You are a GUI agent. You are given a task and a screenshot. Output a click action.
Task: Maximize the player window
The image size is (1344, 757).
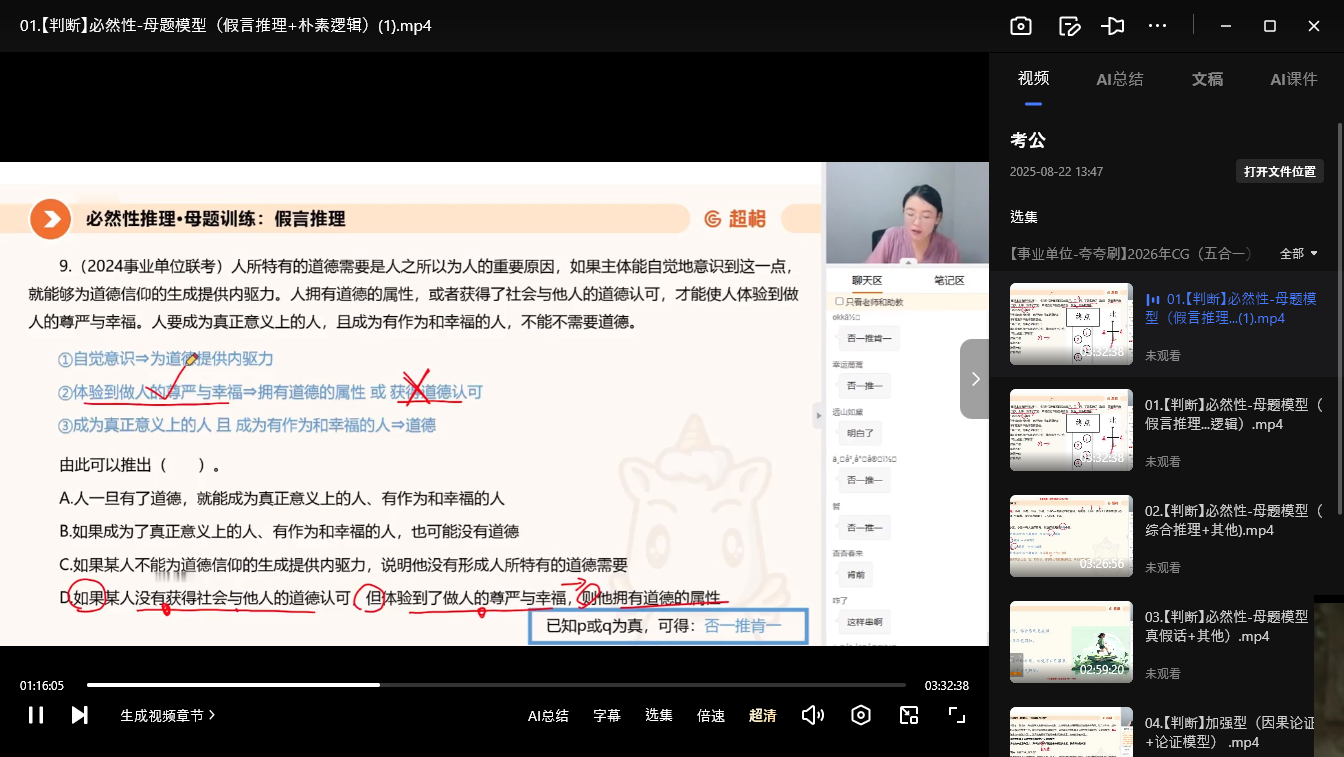[x=1270, y=26]
